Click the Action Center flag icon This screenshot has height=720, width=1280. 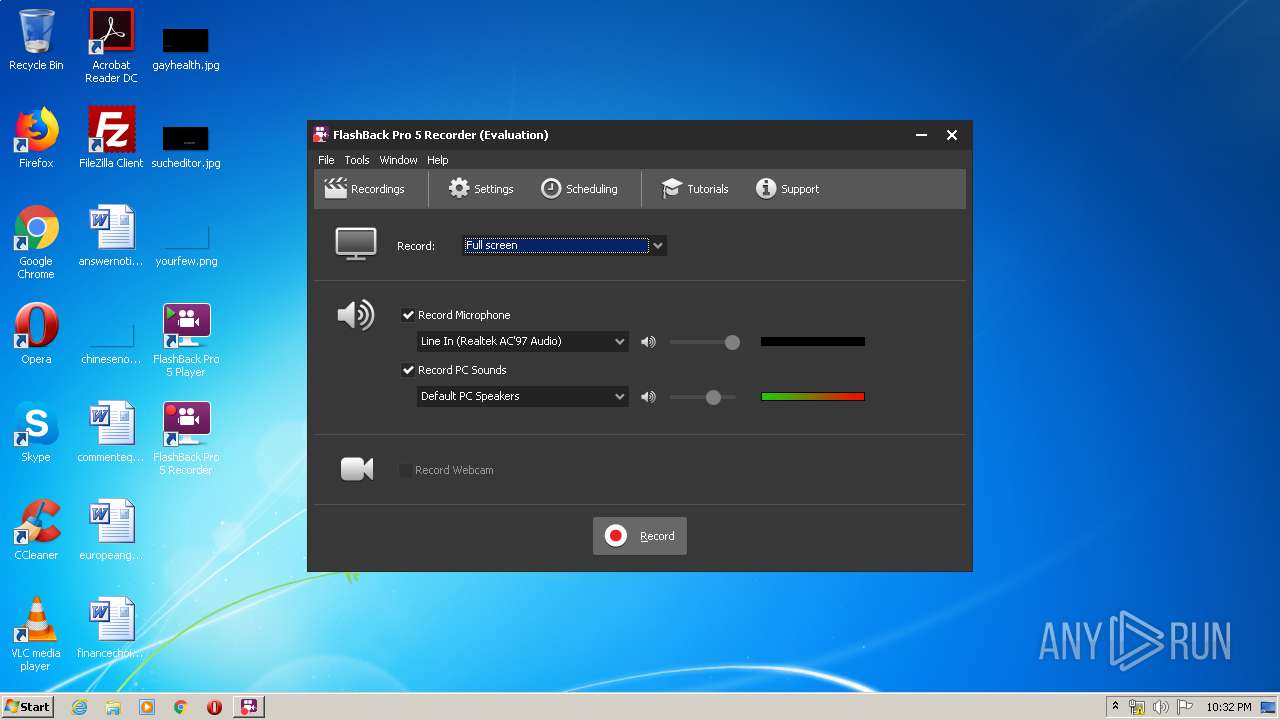(x=1184, y=707)
